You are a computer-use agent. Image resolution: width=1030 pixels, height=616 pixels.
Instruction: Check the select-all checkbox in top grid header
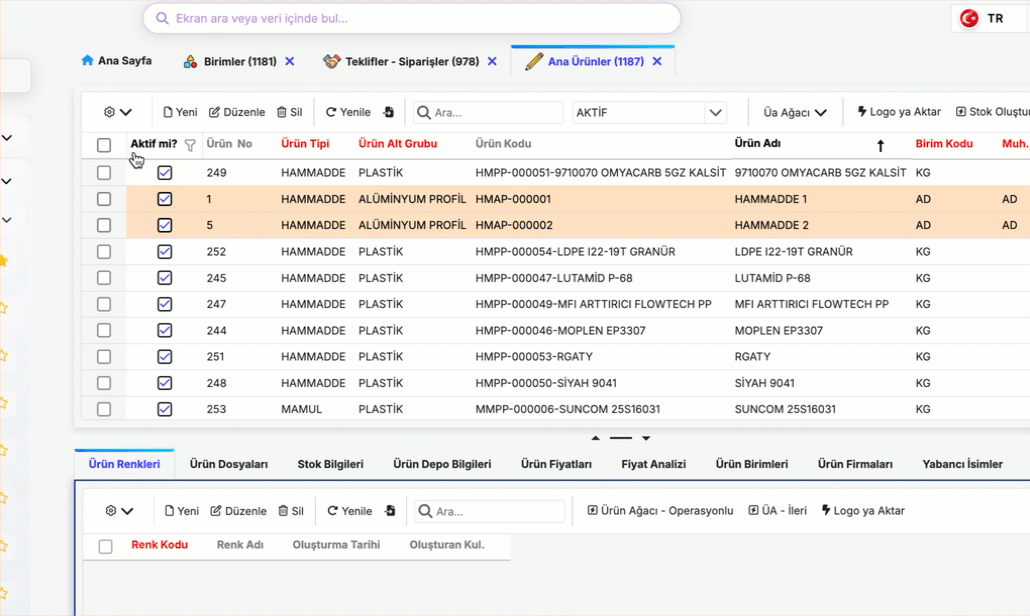[x=104, y=145]
